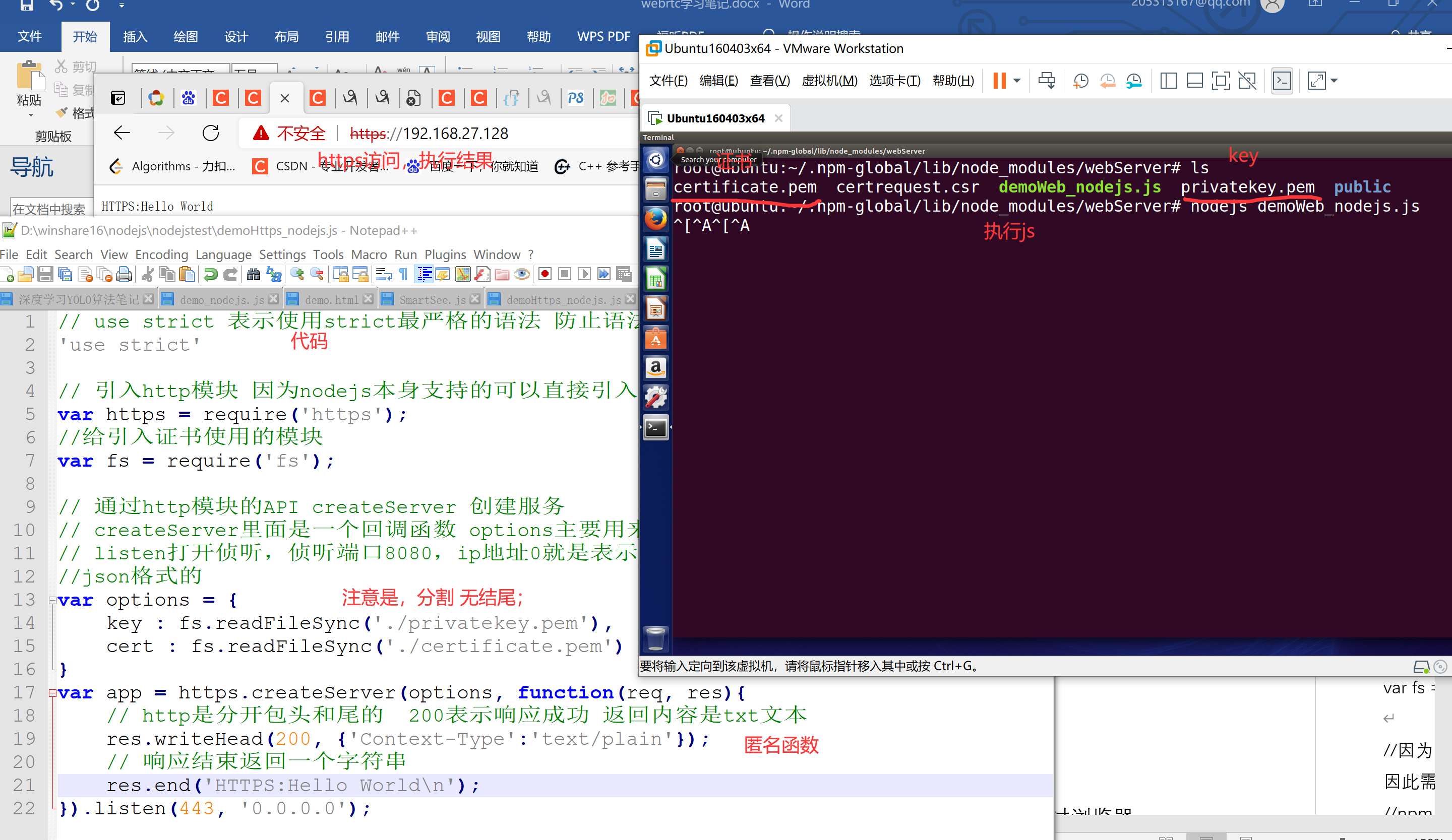Click Notepad++ Find binoculars icon
Screen dimensions: 1452x840
254,275
